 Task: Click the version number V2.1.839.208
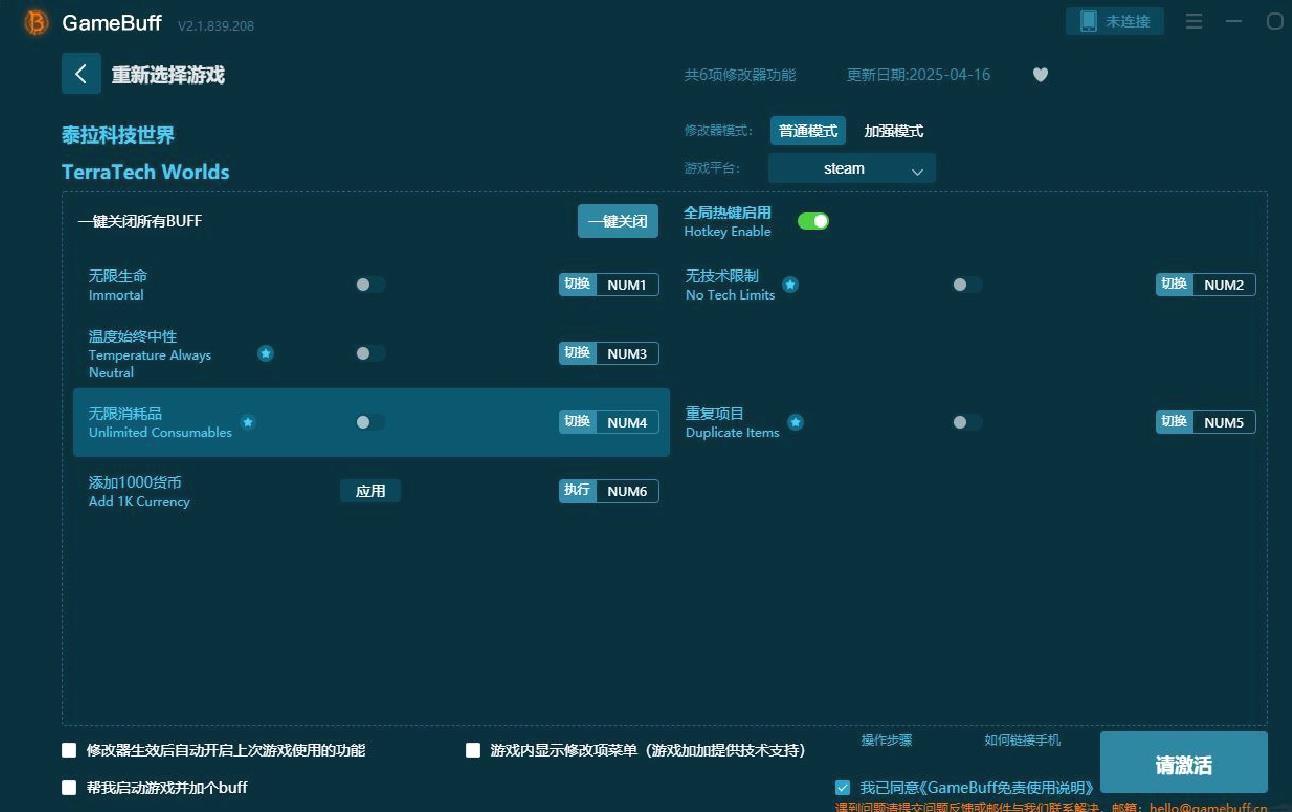(x=216, y=26)
